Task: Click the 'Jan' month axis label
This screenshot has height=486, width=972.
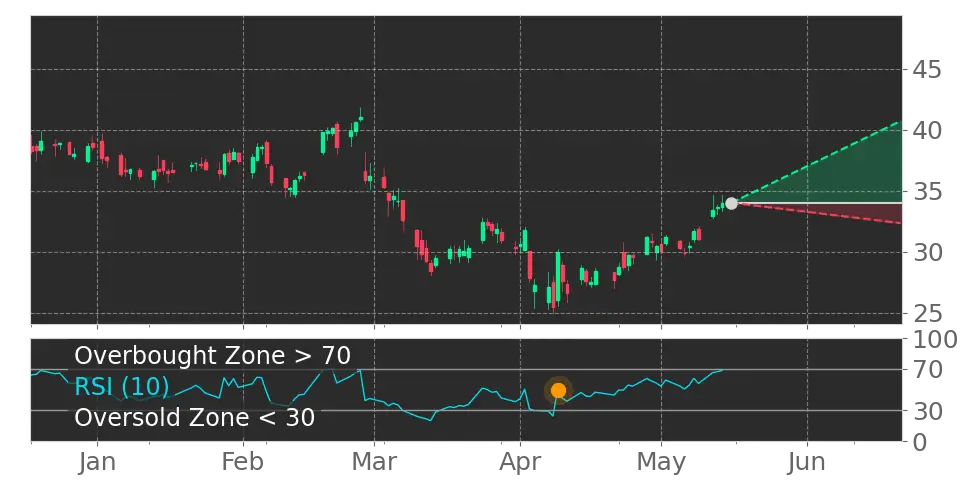Action: (x=97, y=462)
